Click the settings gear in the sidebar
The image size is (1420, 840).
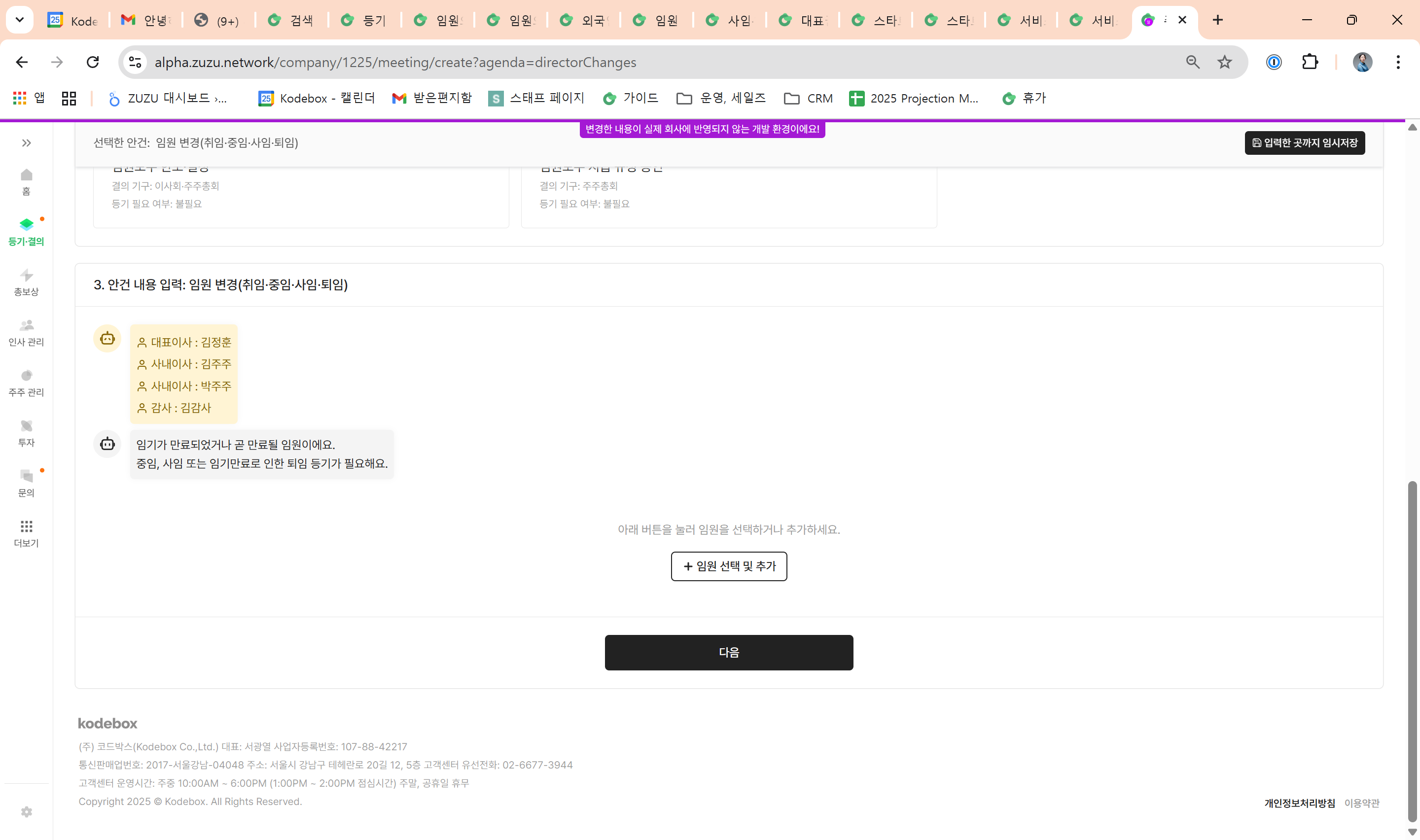26,812
